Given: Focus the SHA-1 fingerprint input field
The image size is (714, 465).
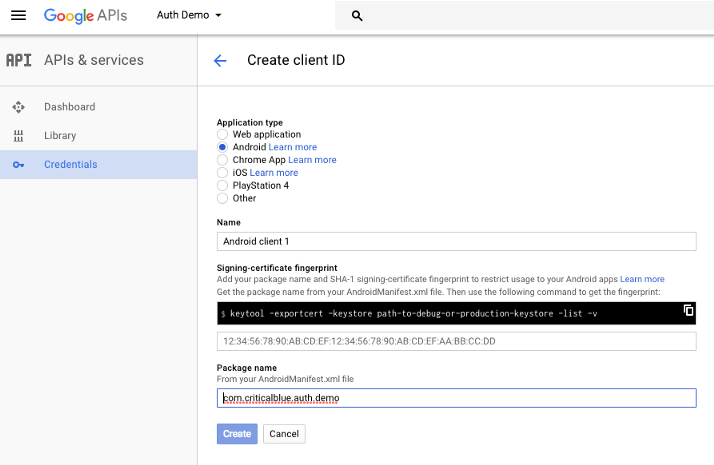Looking at the screenshot, I should pyautogui.click(x=456, y=341).
